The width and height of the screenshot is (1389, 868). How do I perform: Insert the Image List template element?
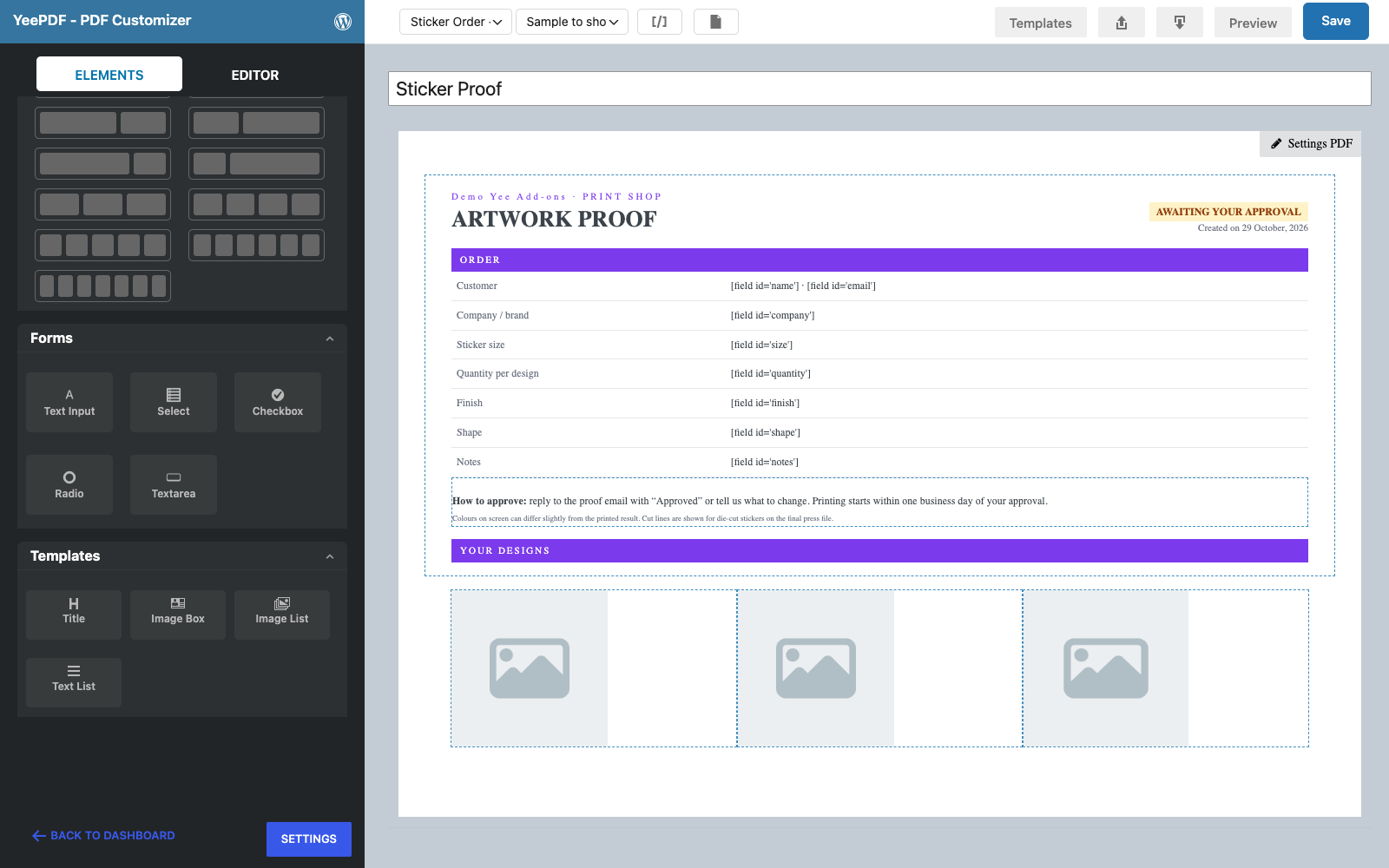pyautogui.click(x=282, y=615)
